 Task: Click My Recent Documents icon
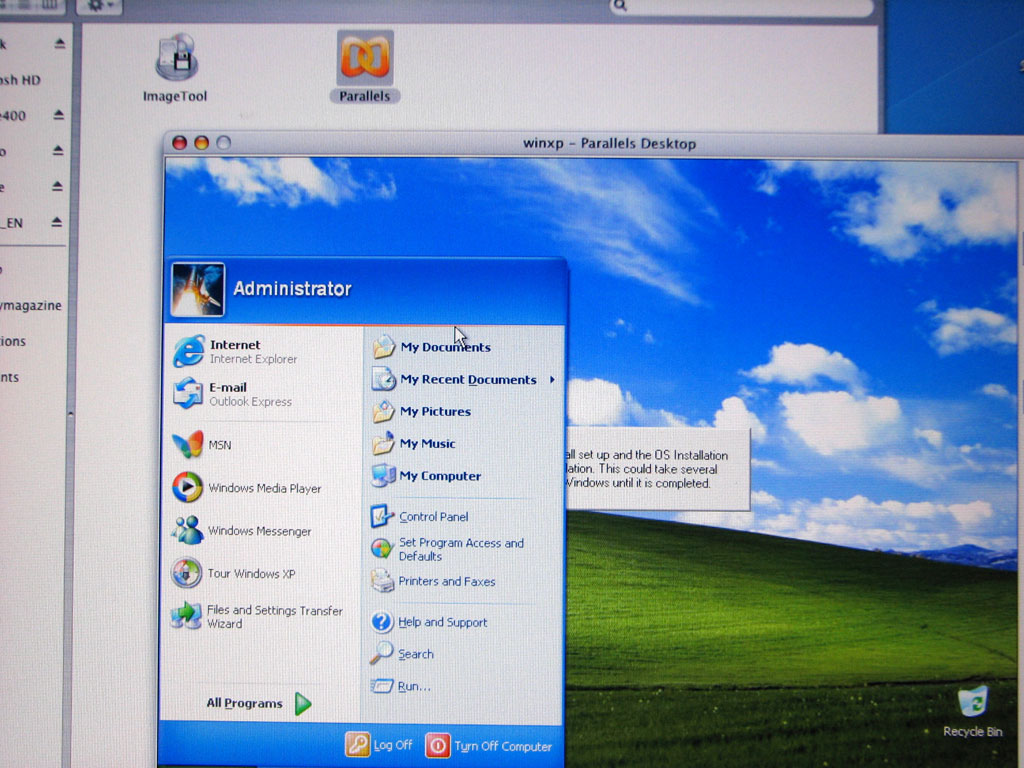pyautogui.click(x=384, y=379)
